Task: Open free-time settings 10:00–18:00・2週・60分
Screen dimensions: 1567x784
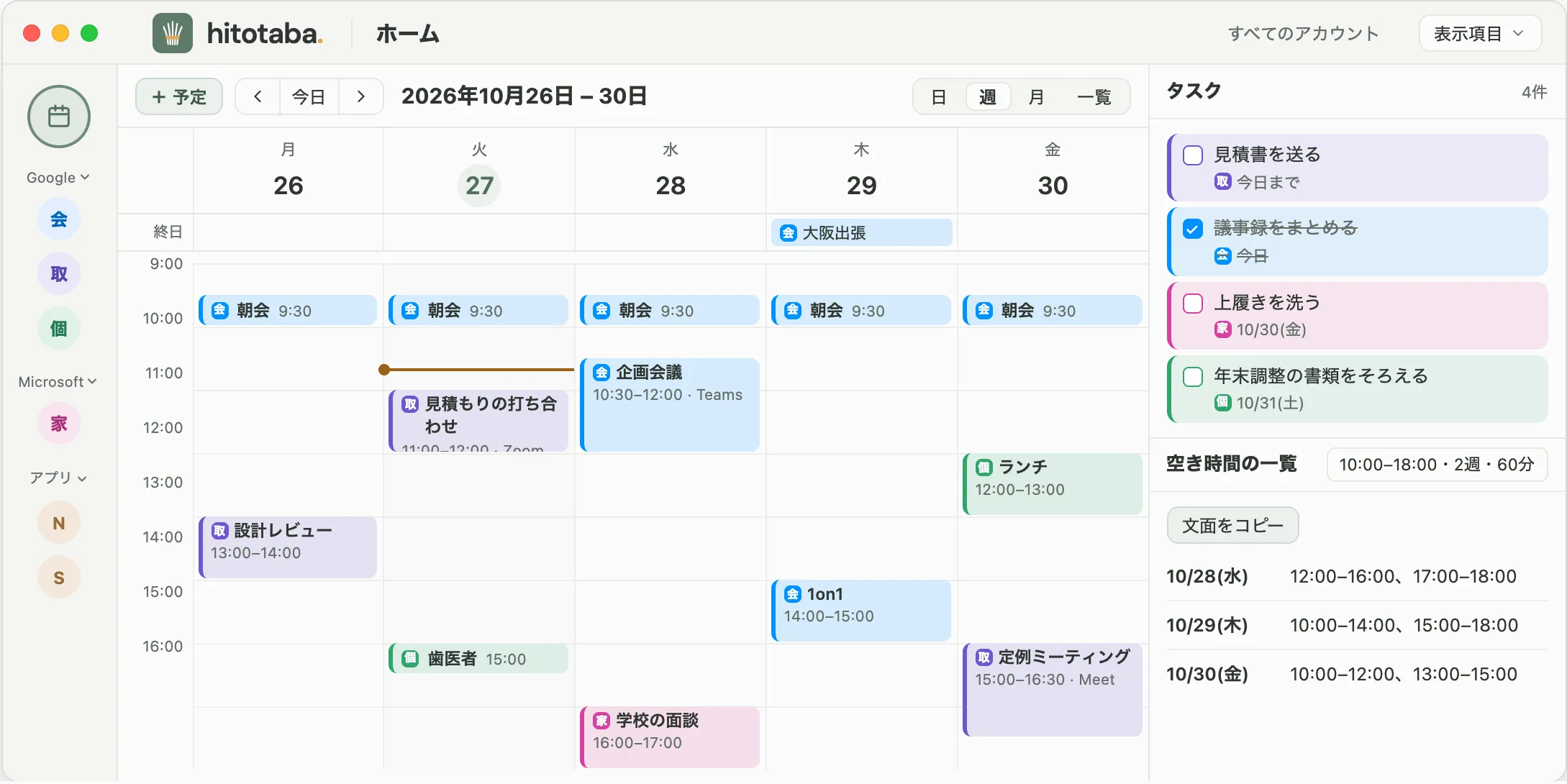Action: point(1437,465)
